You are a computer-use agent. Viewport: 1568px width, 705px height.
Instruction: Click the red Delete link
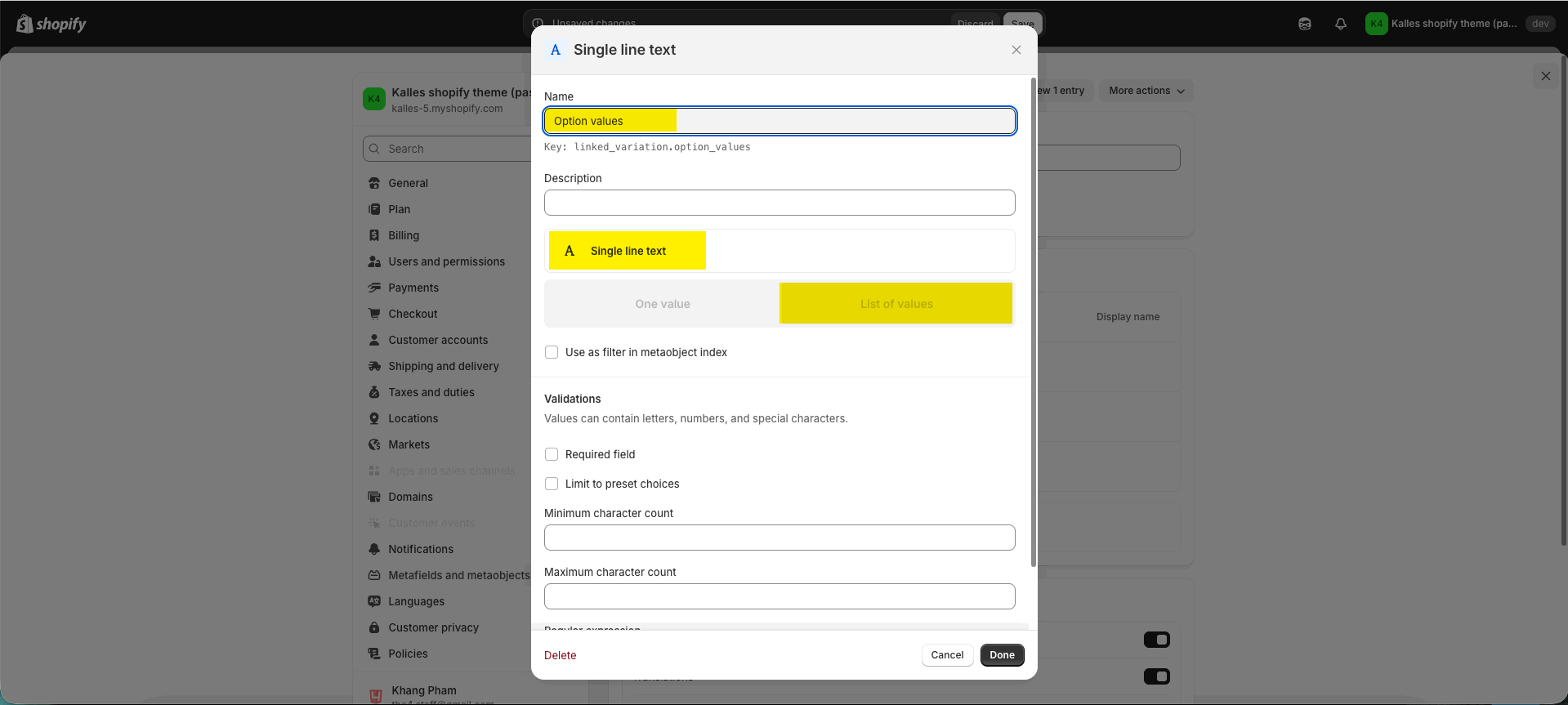point(560,655)
